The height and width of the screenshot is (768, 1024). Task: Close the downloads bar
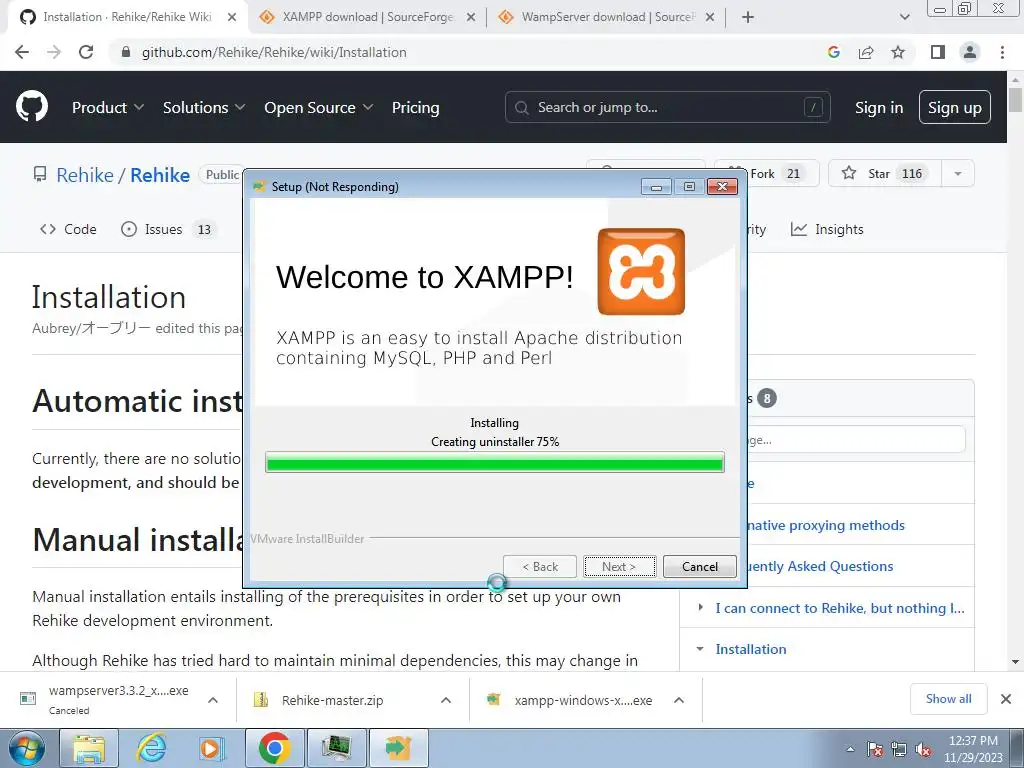pos(1006,699)
